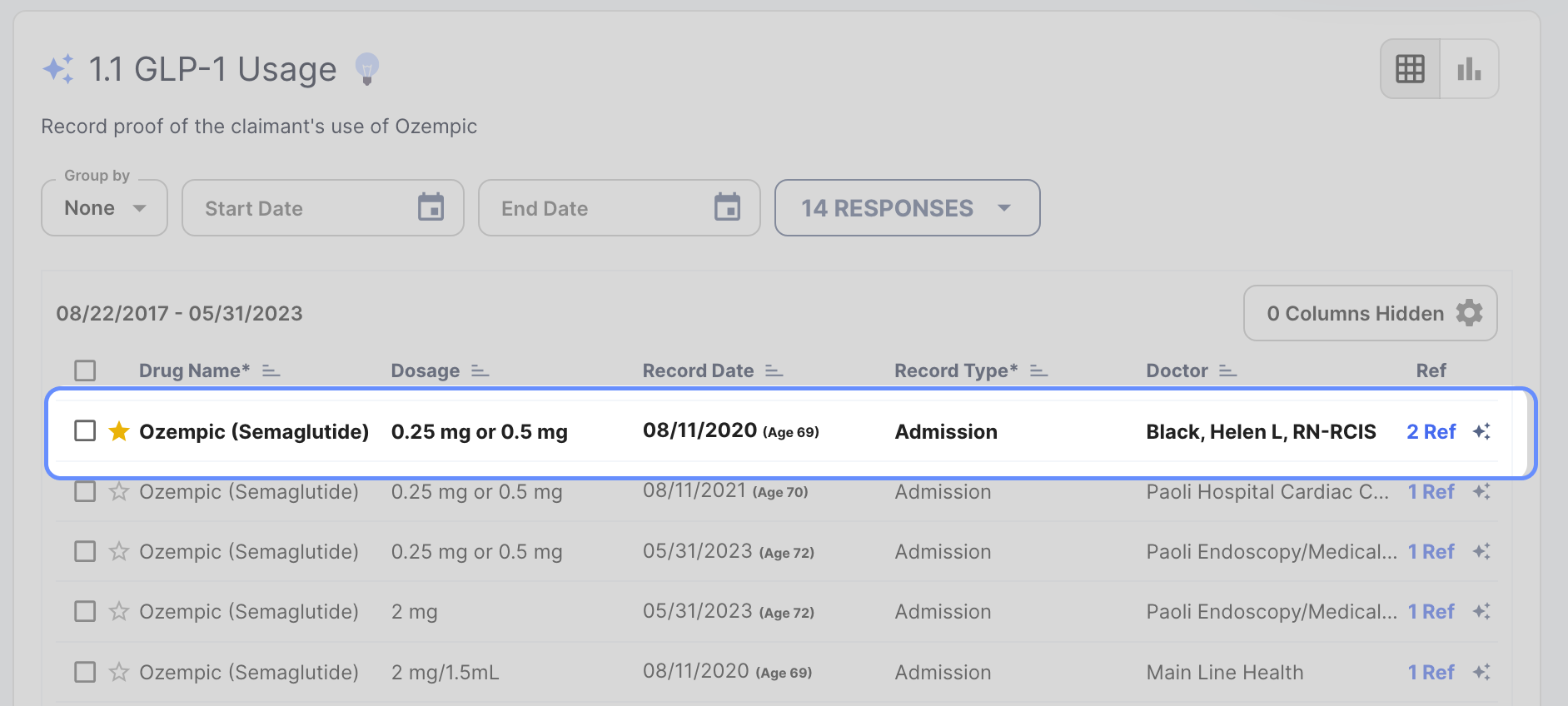The image size is (1568, 706).
Task: Star the 08/11/2021 Paoli Hospital Cardiac row
Action: pos(119,491)
